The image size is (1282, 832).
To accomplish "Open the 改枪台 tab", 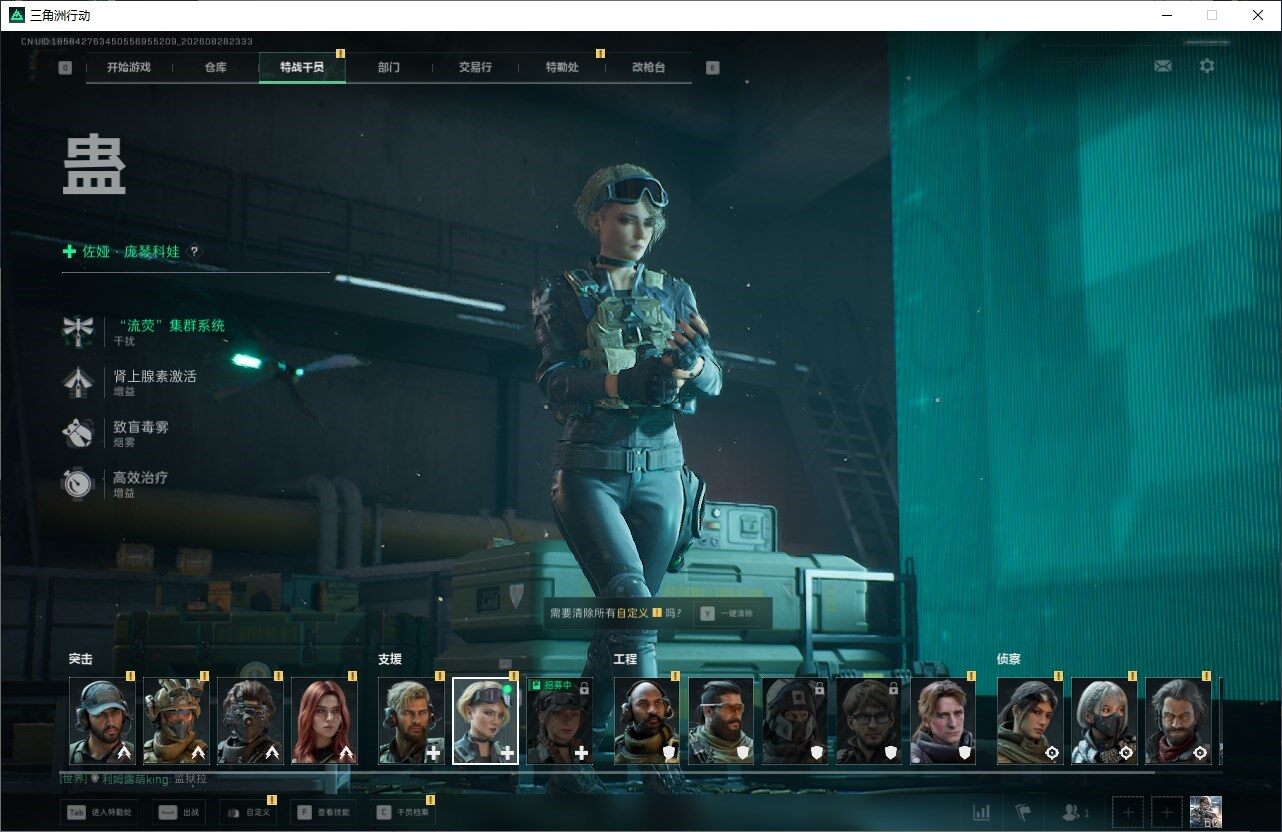I will coord(648,68).
